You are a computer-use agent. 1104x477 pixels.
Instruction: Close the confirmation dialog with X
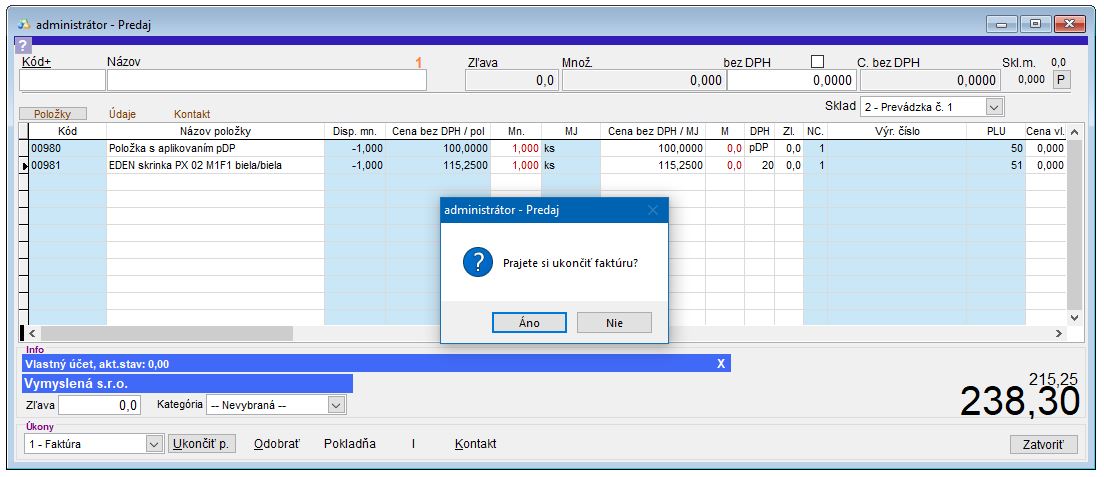click(652, 210)
